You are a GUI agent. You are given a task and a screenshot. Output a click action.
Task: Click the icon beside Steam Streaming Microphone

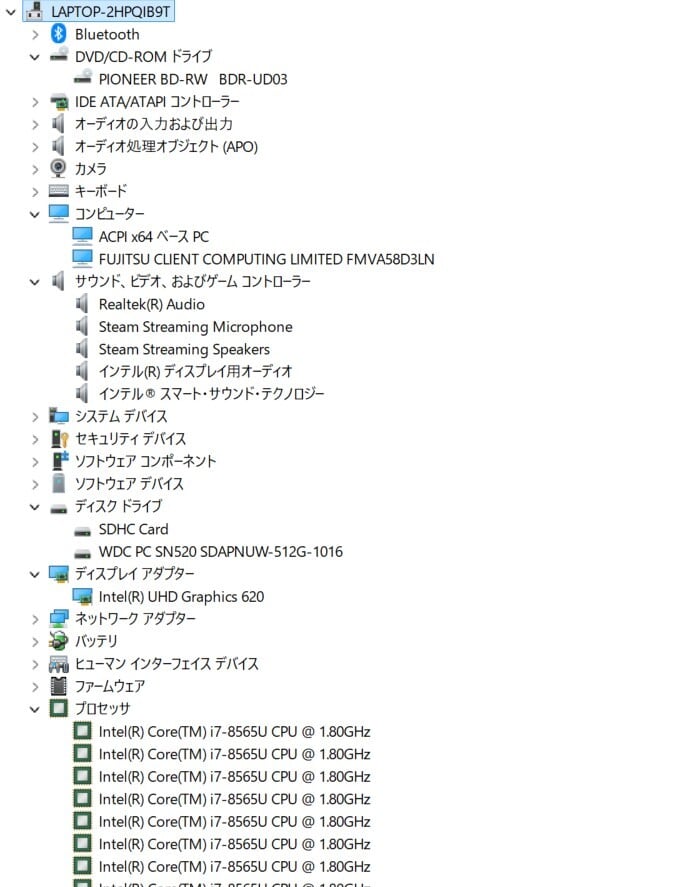(x=82, y=326)
